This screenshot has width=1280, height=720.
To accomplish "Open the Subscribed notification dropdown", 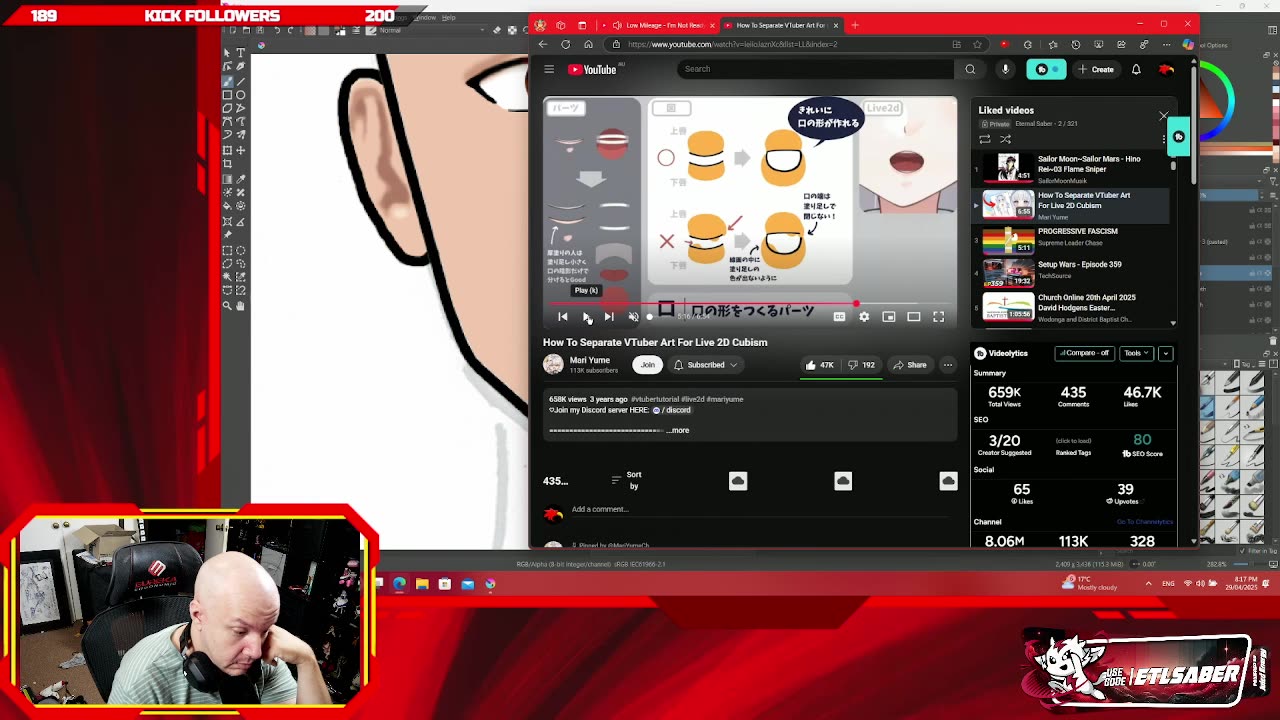I will (706, 365).
